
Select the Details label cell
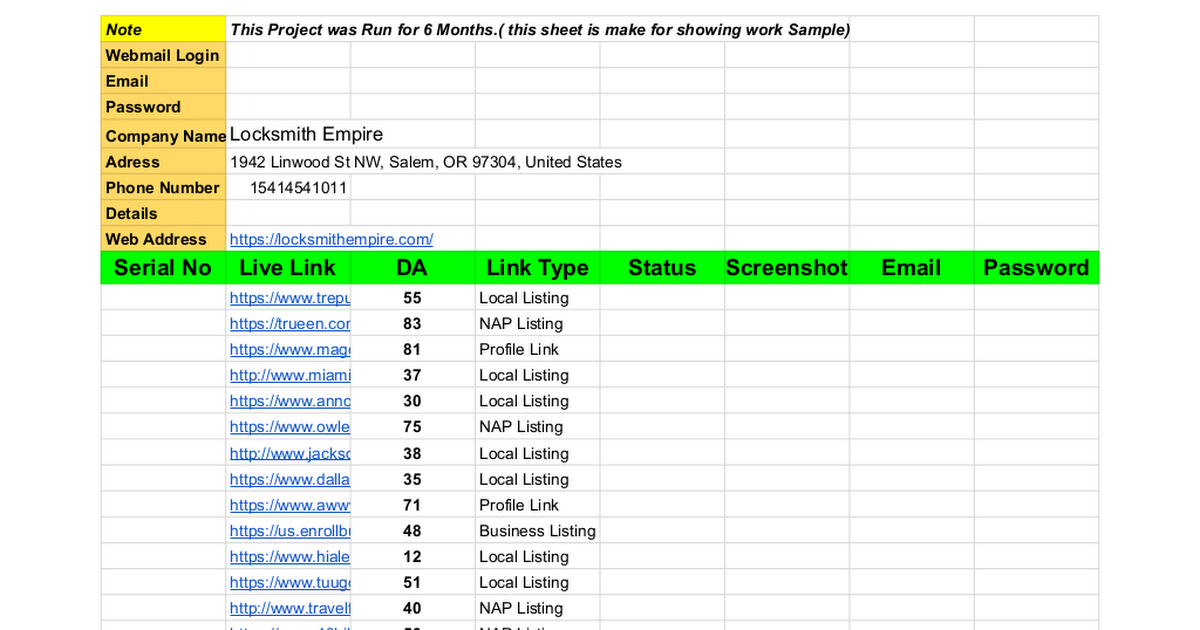click(164, 214)
